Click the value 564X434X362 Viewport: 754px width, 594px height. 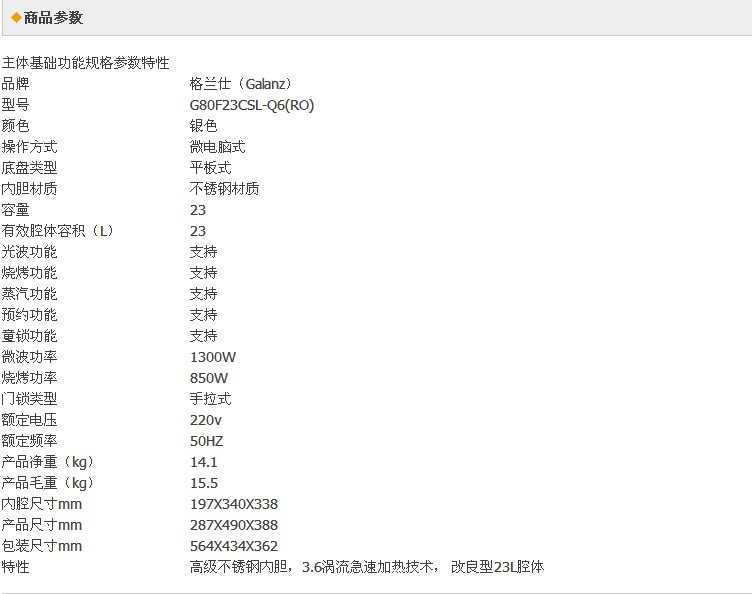click(x=234, y=546)
